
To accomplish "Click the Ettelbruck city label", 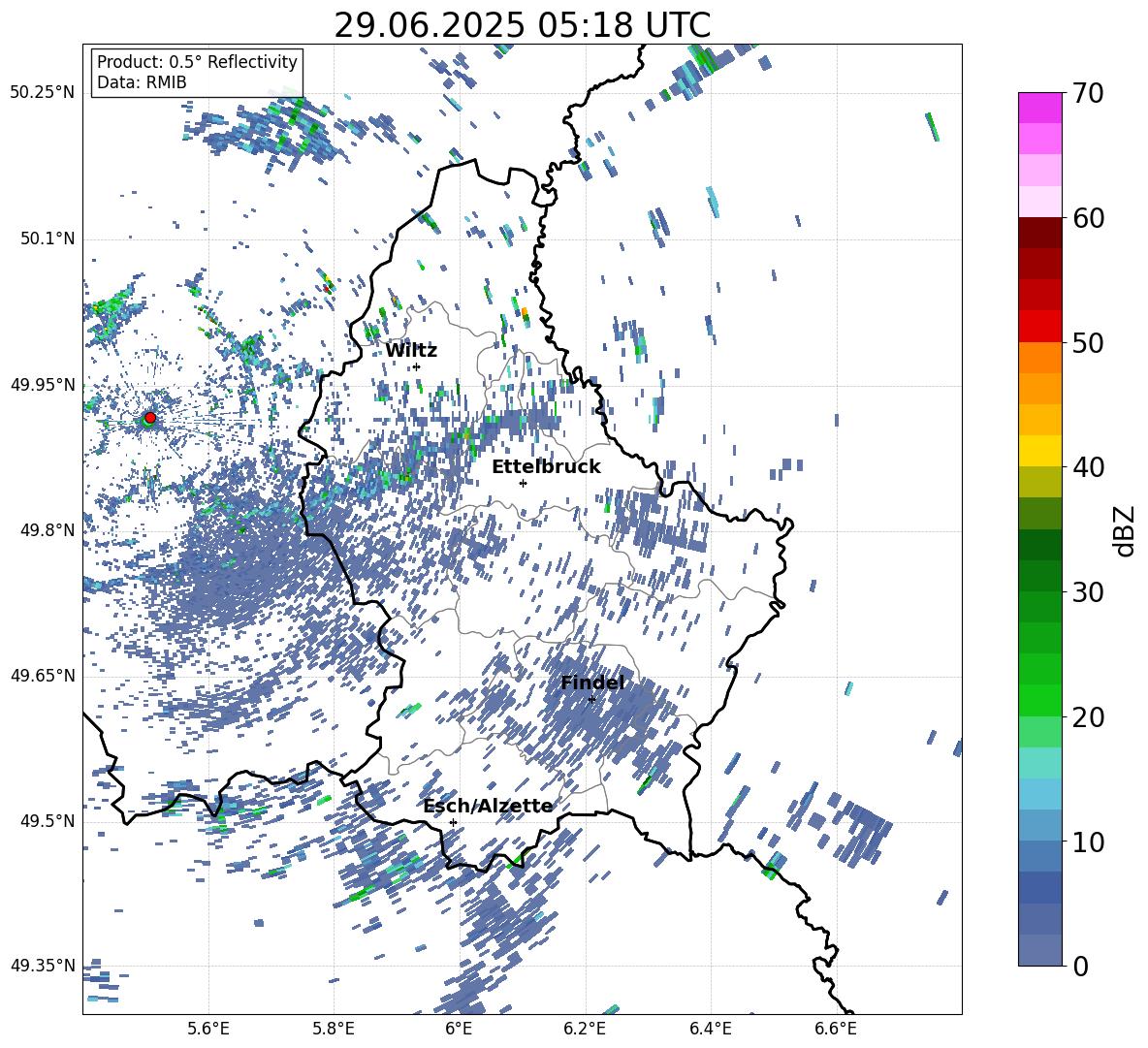I will pos(546,467).
